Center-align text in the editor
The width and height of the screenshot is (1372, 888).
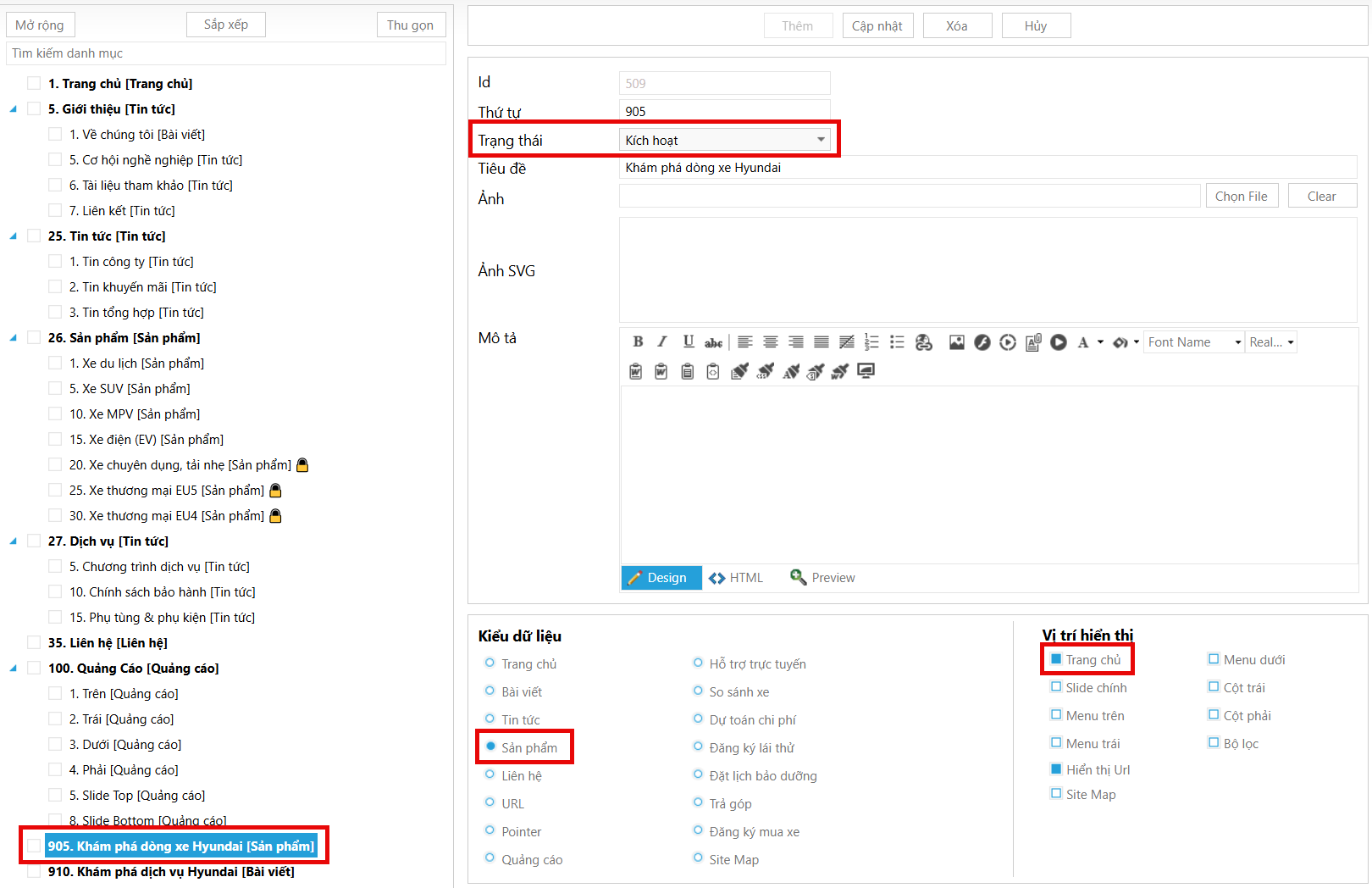tap(770, 341)
